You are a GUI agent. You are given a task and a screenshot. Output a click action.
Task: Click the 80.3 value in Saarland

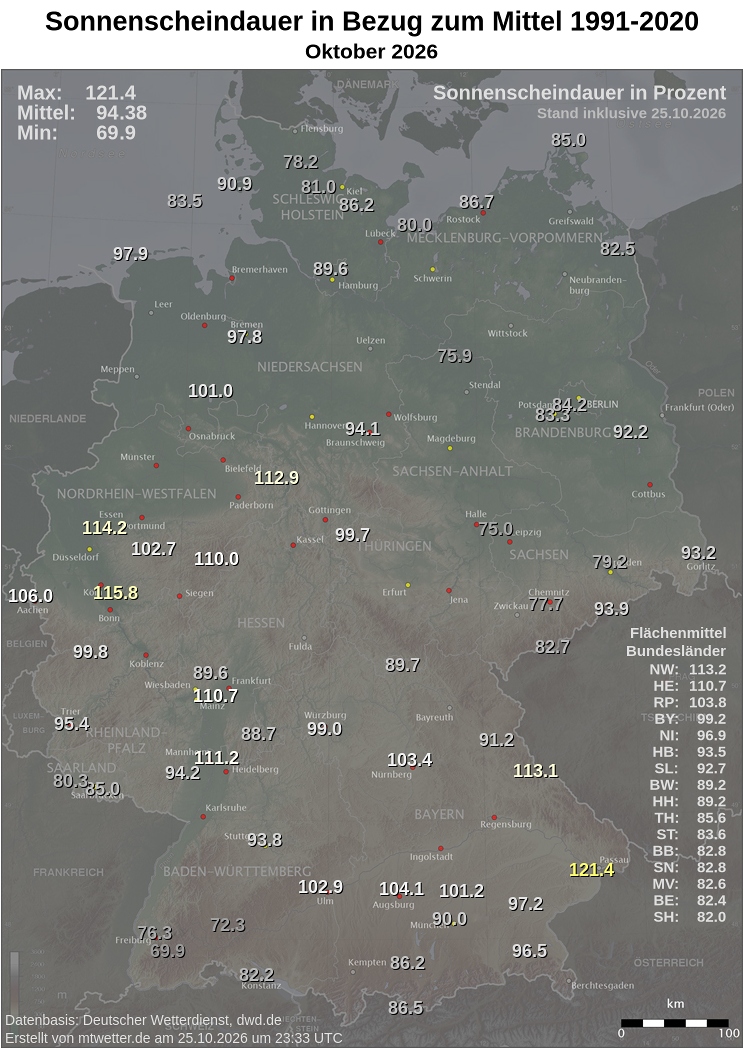tap(70, 780)
